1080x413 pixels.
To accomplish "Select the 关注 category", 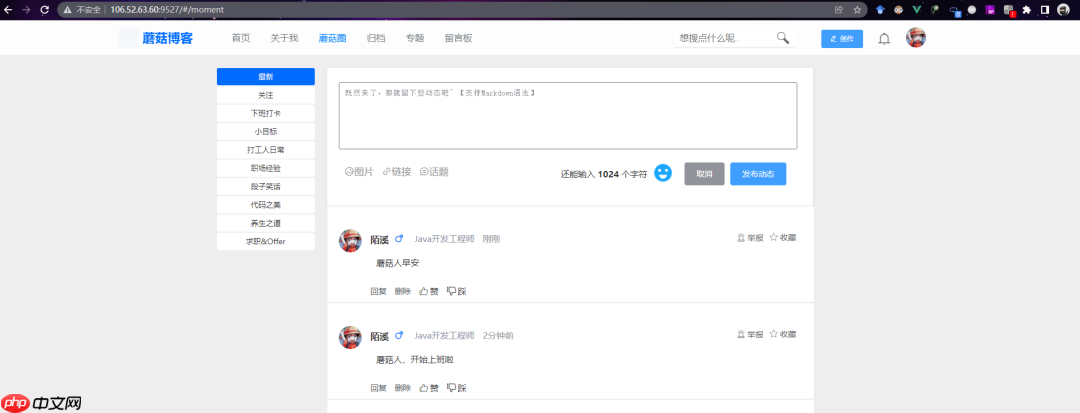I will click(266, 95).
